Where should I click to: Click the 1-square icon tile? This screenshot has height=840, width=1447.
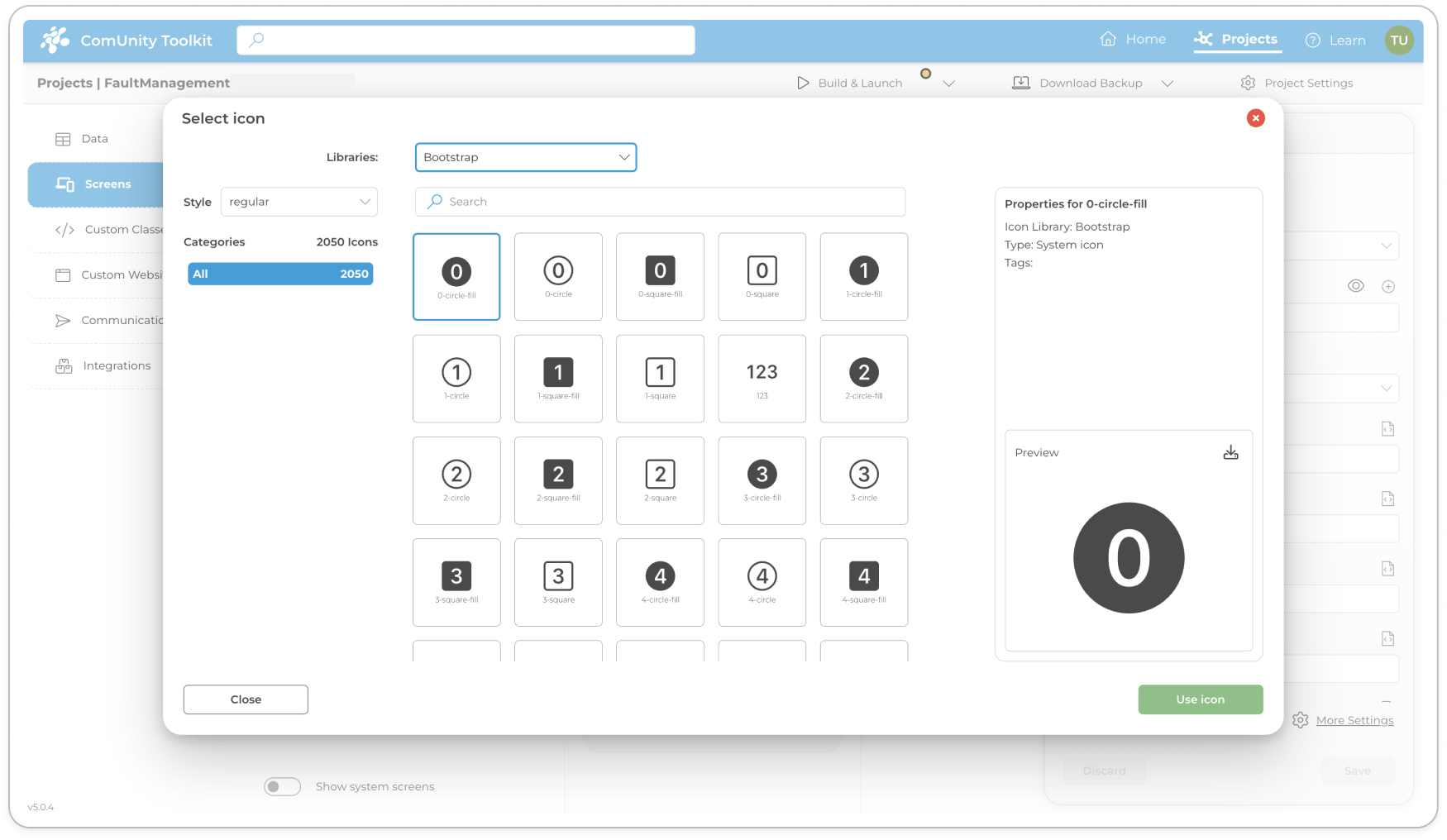(x=660, y=379)
